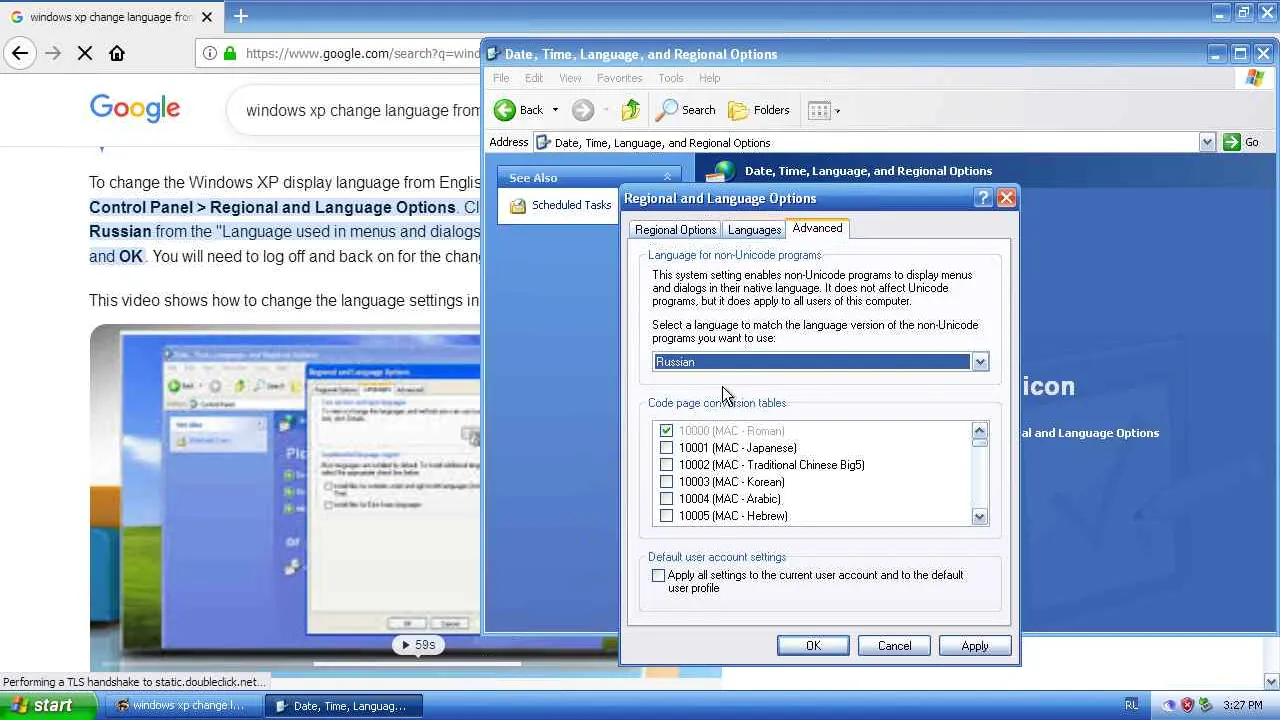This screenshot has height=720, width=1280.
Task: Click the RL language indicator in the taskbar
Action: coord(1131,705)
